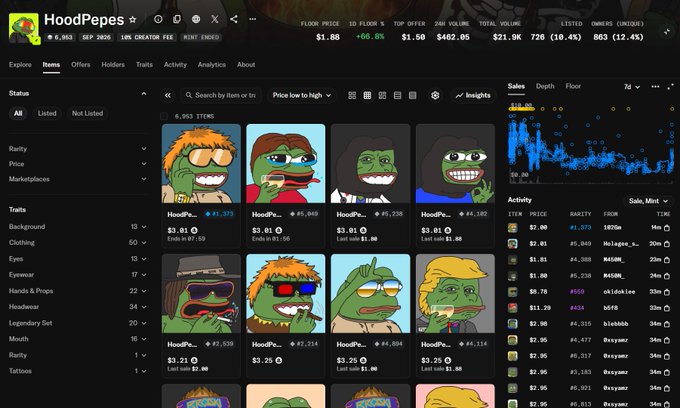Select the large grid view icon

[352, 95]
